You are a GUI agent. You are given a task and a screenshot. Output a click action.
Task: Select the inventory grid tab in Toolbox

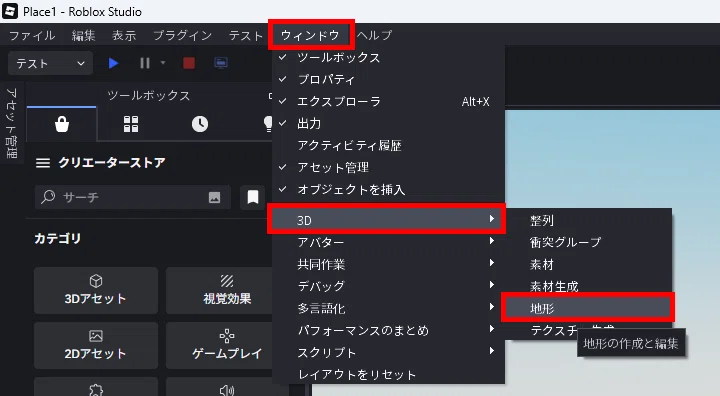(x=131, y=124)
